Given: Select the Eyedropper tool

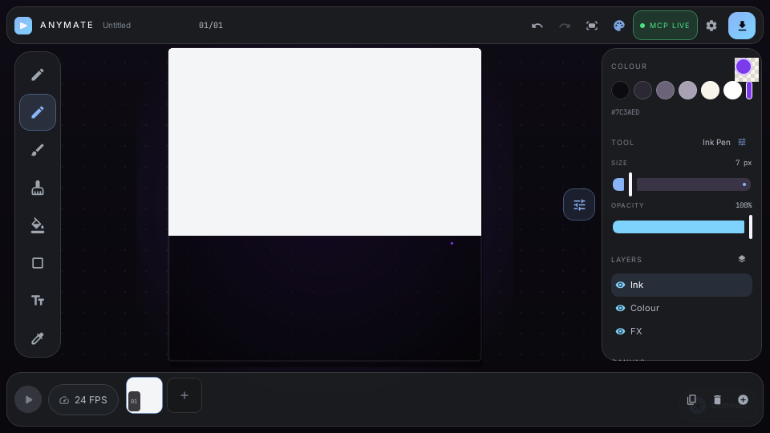Looking at the screenshot, I should pyautogui.click(x=37, y=338).
